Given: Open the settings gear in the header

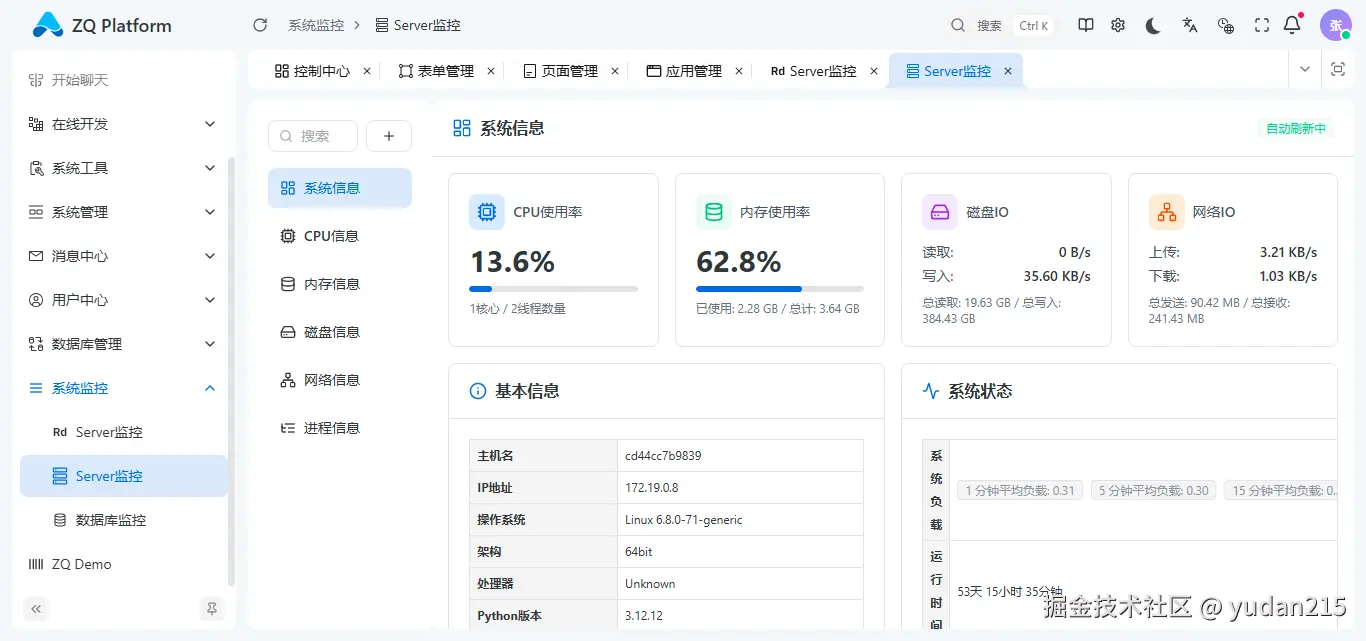Looking at the screenshot, I should (x=1118, y=25).
